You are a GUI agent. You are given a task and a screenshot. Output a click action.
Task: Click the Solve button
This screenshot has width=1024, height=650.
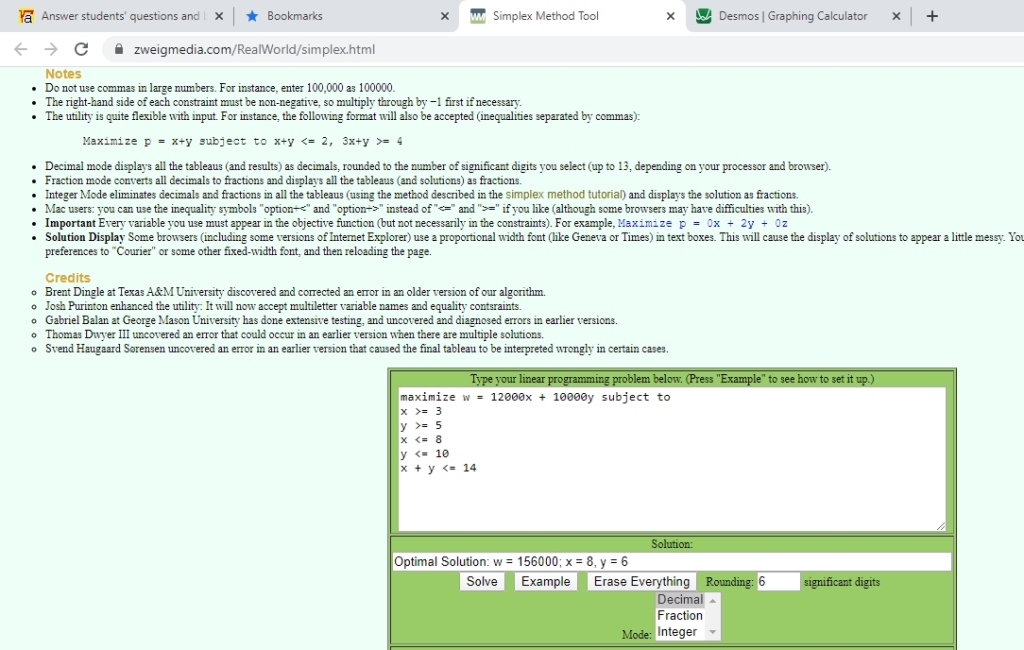coord(482,581)
